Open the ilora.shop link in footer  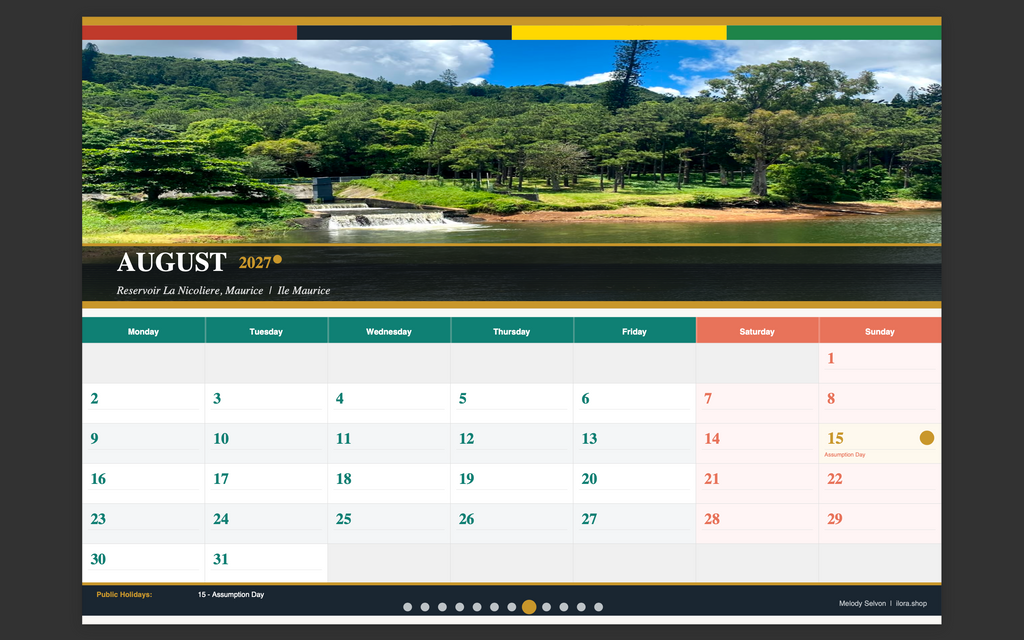click(911, 603)
